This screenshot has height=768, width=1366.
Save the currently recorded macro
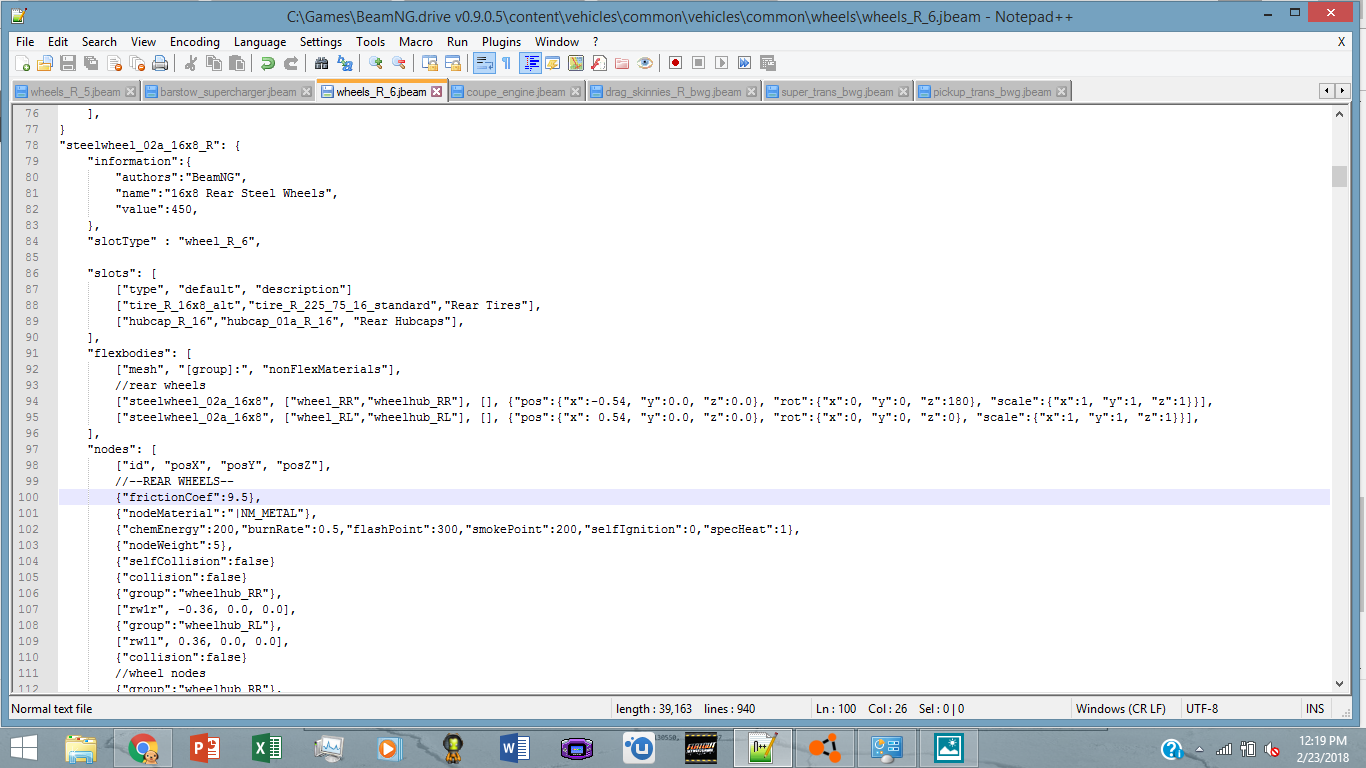pyautogui.click(x=768, y=63)
